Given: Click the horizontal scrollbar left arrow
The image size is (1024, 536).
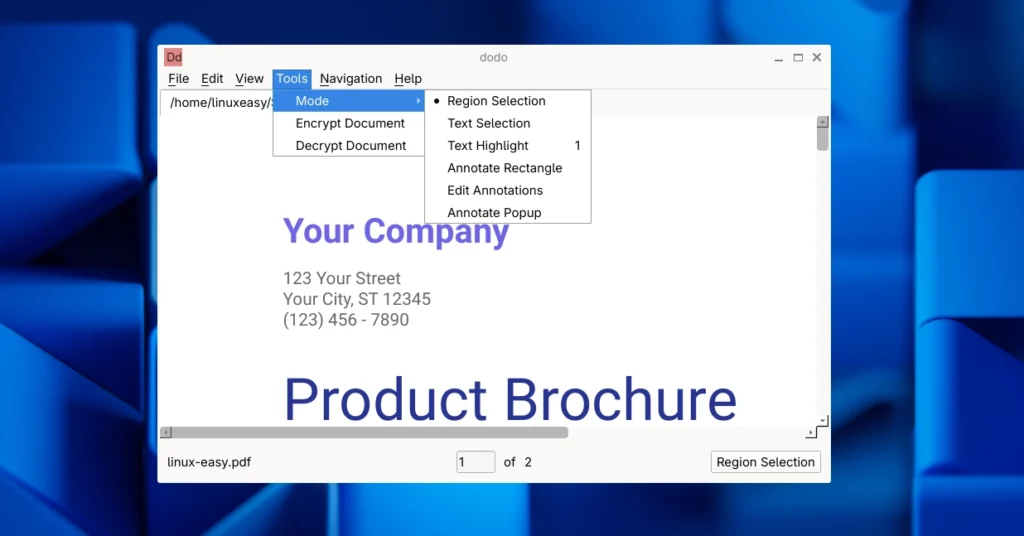Looking at the screenshot, I should point(166,433).
